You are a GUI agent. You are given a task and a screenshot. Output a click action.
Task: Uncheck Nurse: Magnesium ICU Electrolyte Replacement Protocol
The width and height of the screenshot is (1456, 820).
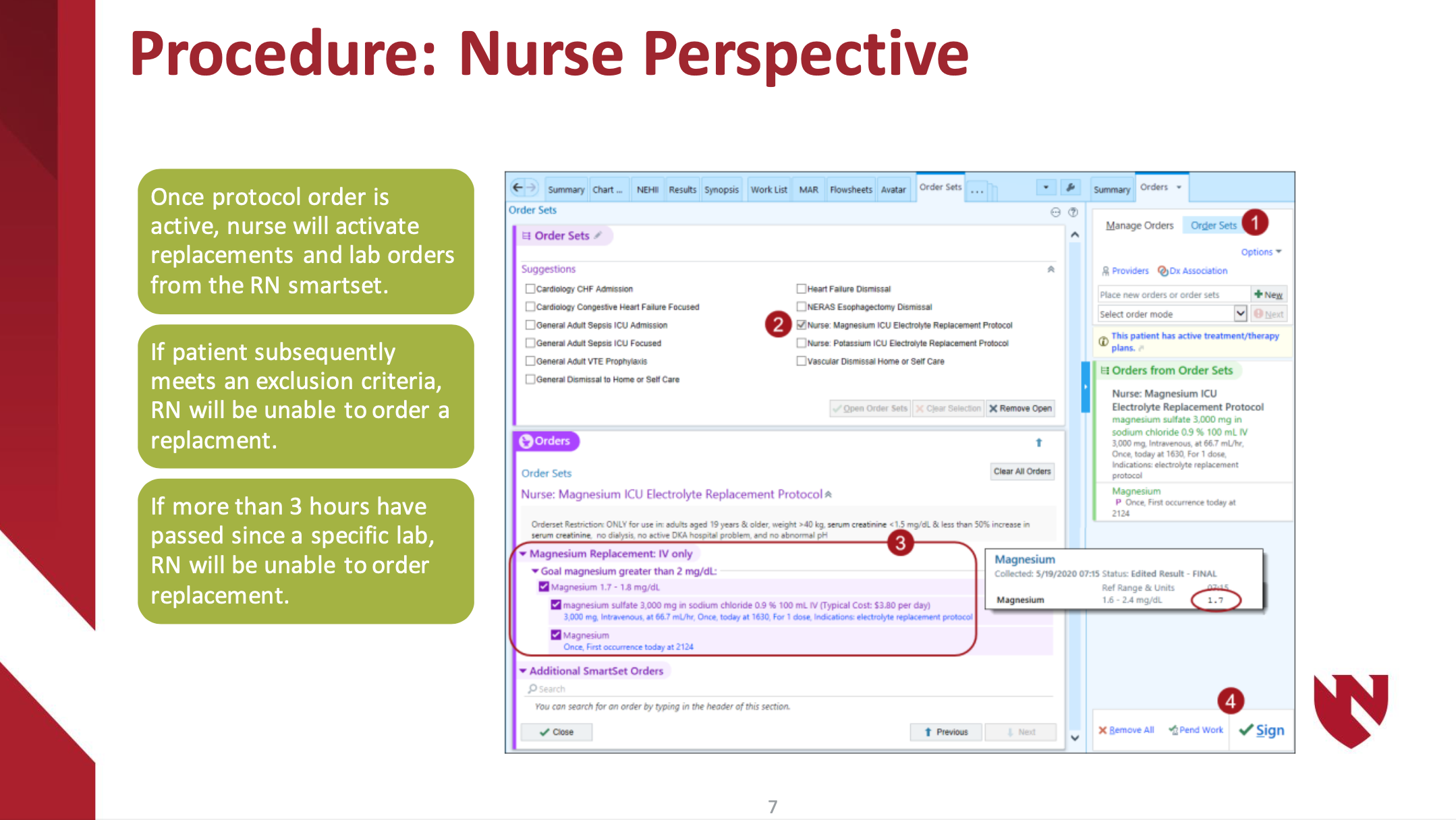[802, 325]
